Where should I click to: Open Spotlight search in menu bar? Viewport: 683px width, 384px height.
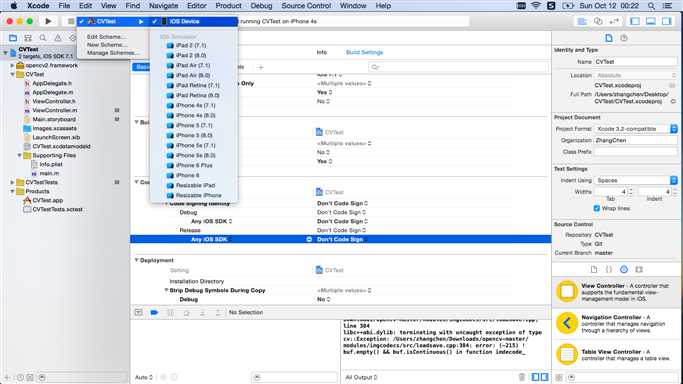pos(651,6)
